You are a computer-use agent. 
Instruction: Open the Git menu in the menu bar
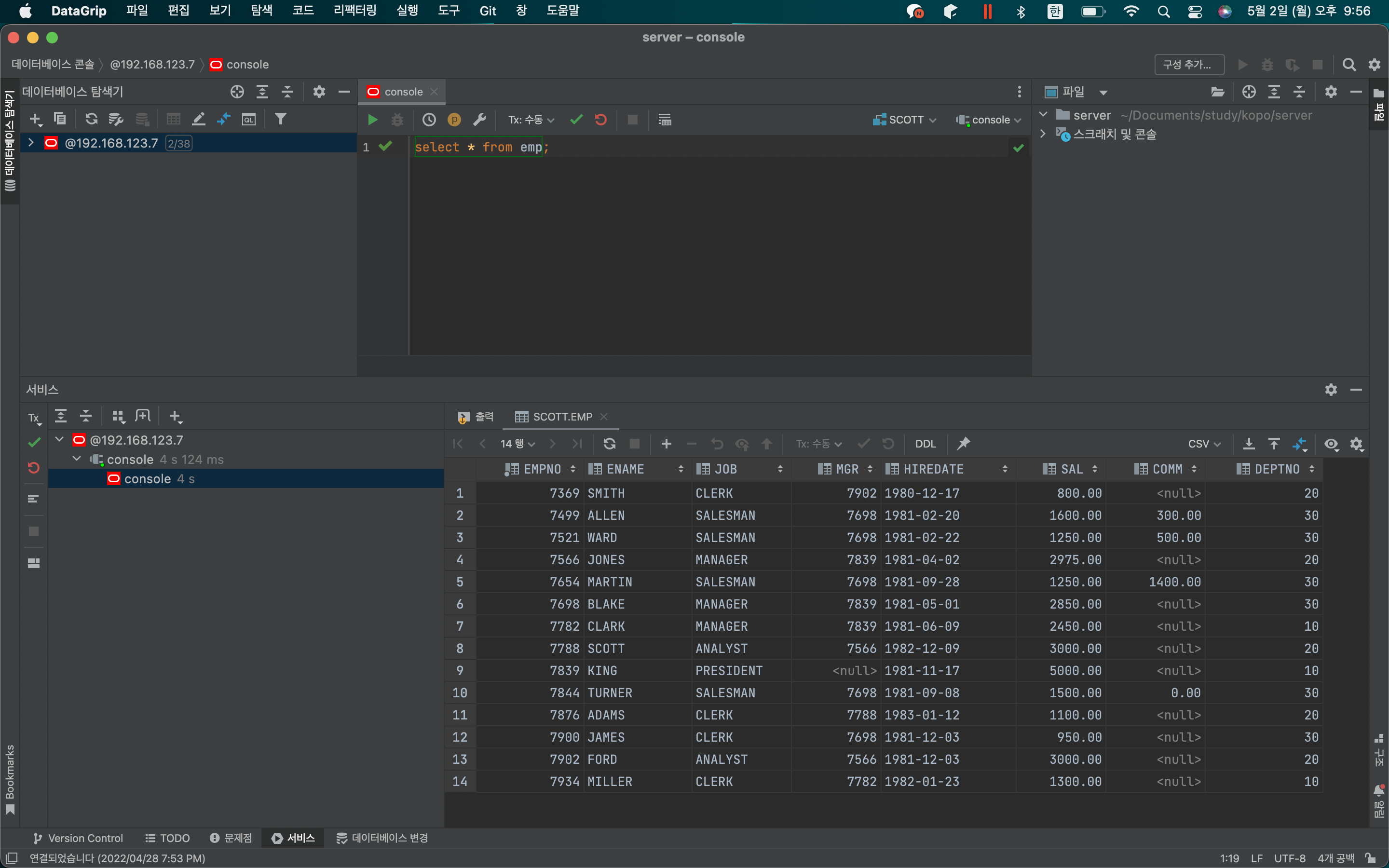(x=487, y=11)
